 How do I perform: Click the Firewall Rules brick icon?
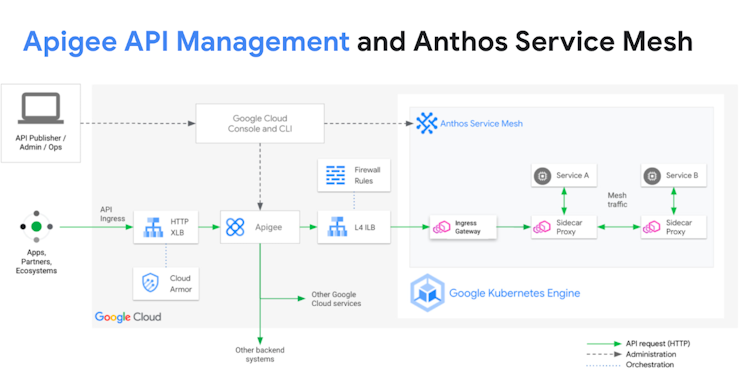[x=335, y=175]
